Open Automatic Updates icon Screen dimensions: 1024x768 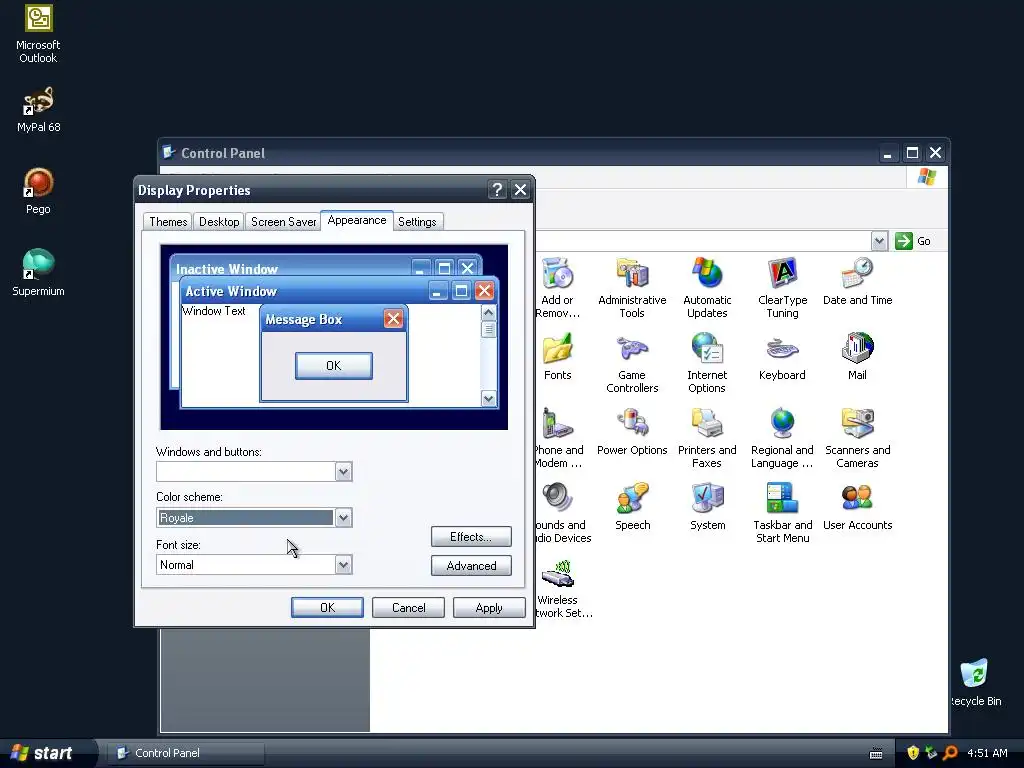[707, 287]
